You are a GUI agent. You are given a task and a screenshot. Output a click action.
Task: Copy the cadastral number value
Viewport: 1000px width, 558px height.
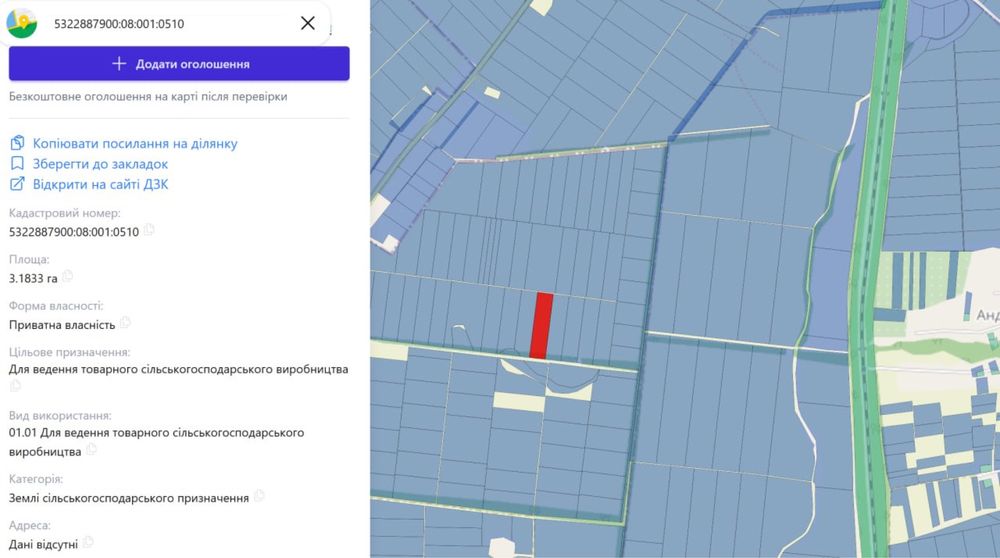click(149, 230)
